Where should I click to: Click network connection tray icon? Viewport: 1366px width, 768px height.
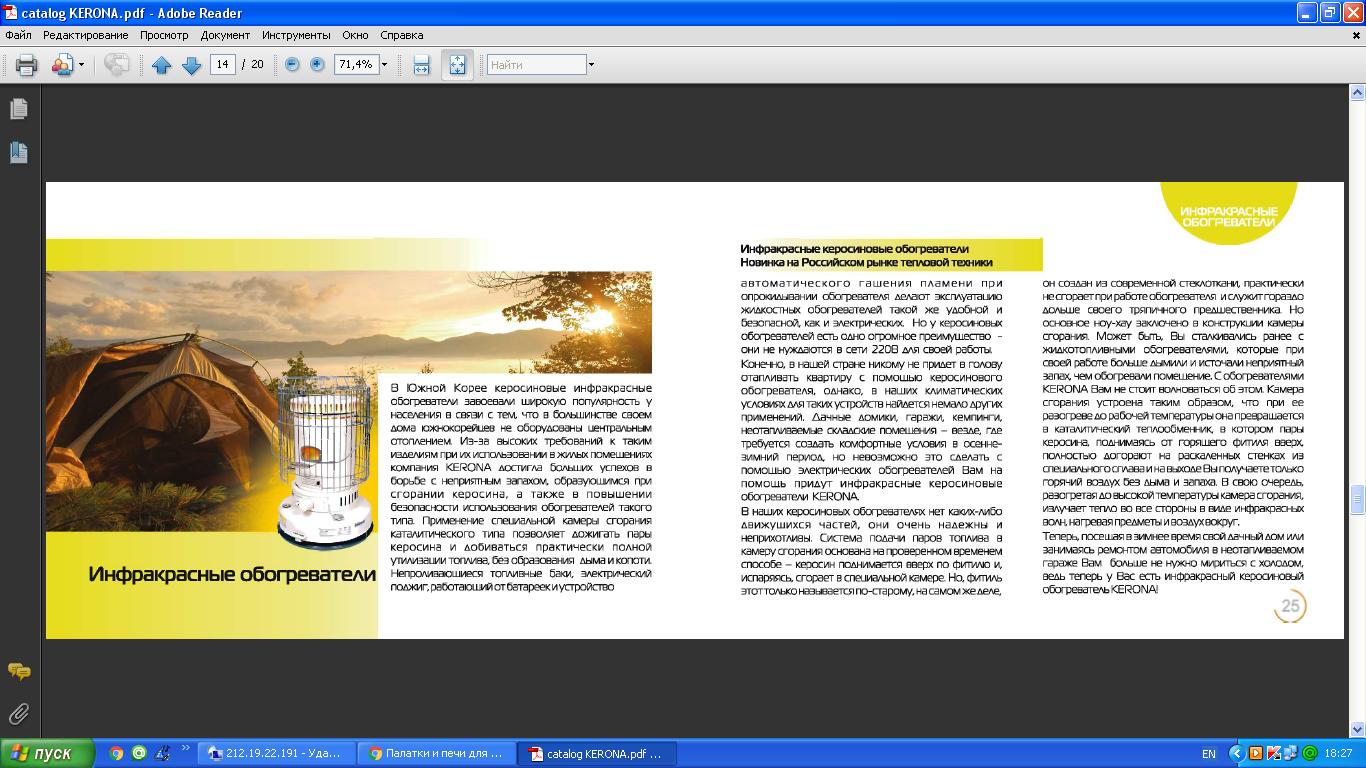(x=1291, y=753)
